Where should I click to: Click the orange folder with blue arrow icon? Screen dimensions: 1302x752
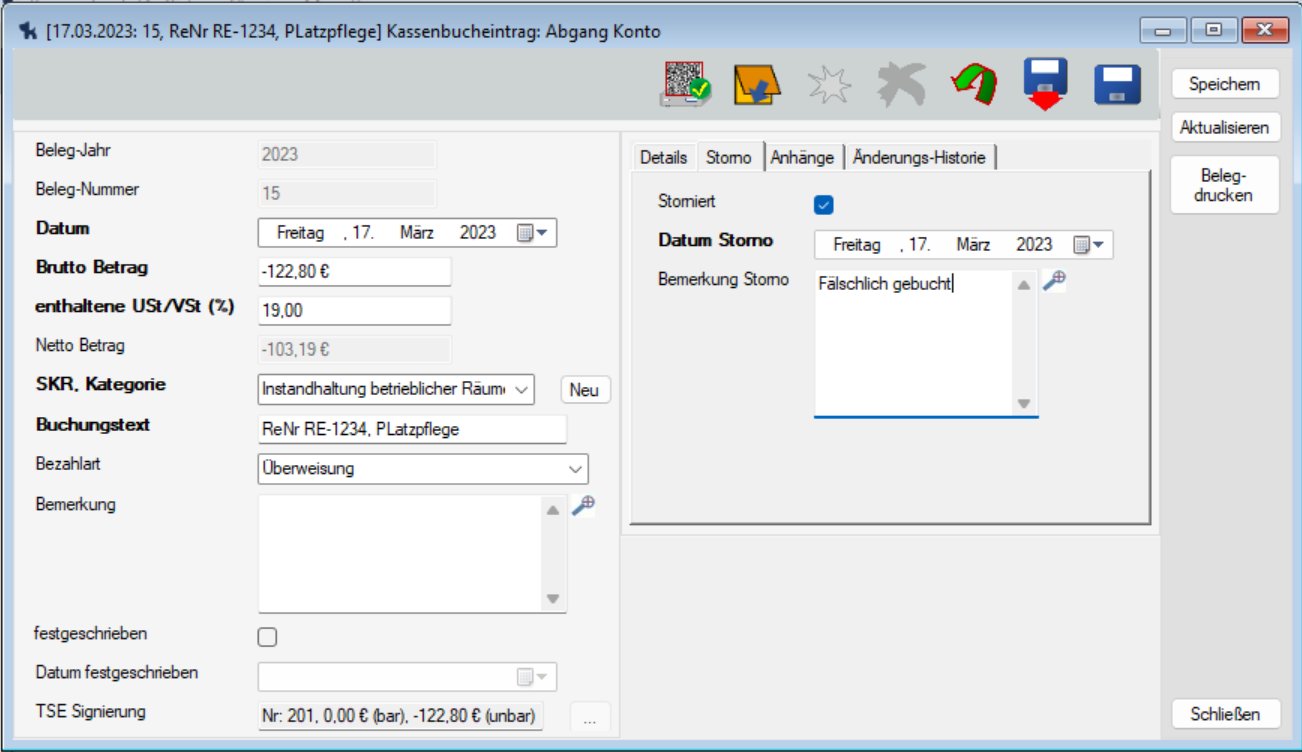coord(757,86)
